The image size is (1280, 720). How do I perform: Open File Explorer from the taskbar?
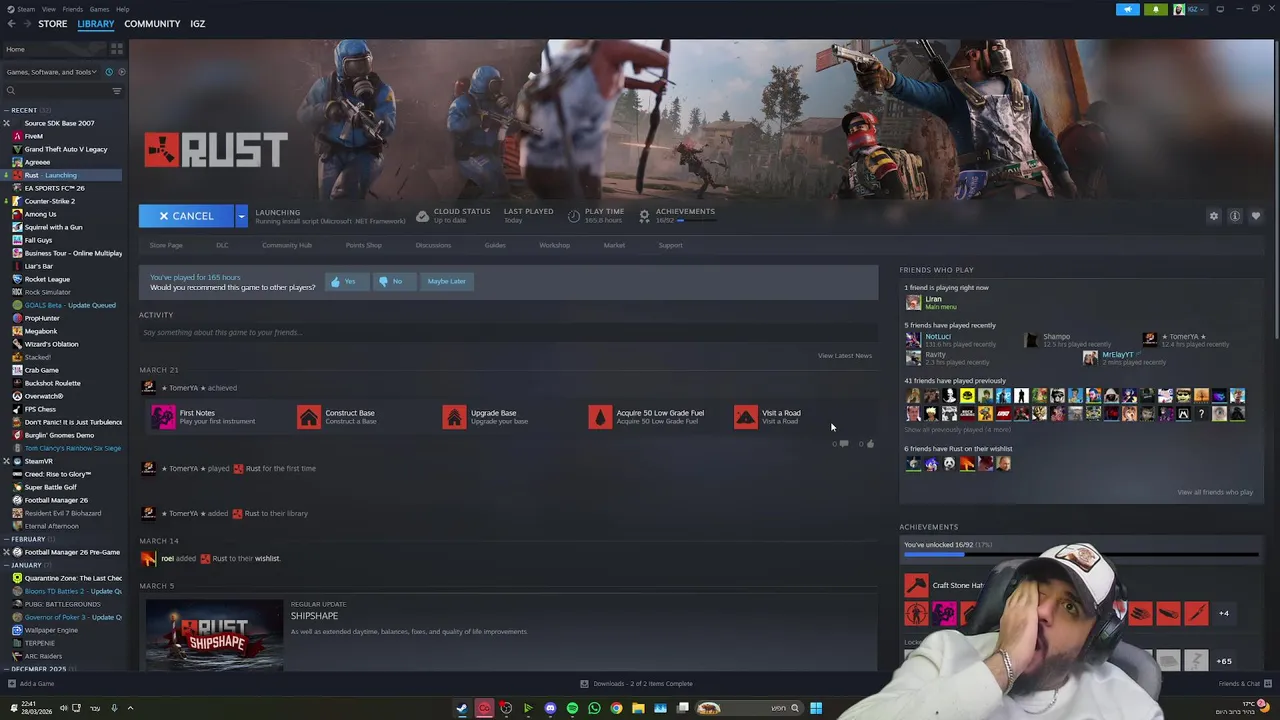pyautogui.click(x=638, y=708)
